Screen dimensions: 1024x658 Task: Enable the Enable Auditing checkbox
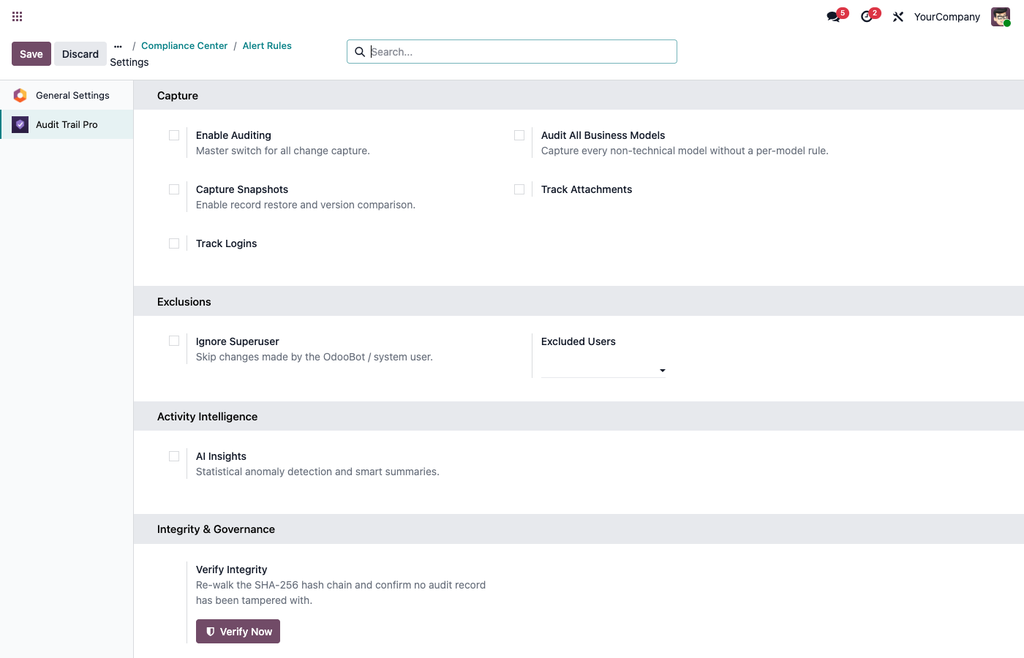click(174, 135)
